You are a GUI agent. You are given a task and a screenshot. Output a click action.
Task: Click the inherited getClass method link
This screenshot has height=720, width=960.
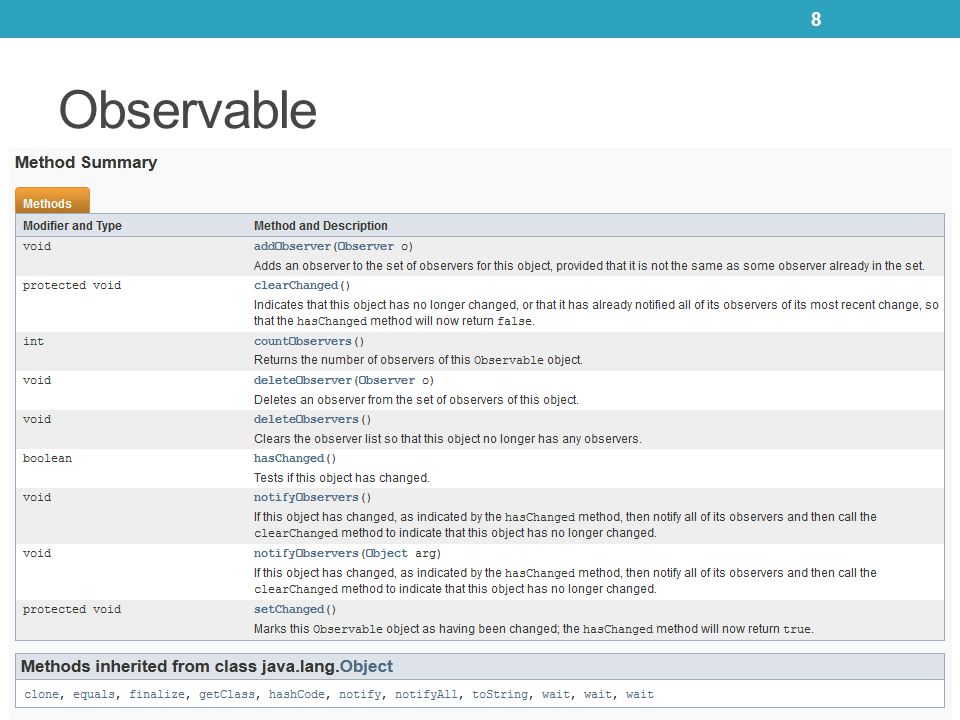pos(227,694)
